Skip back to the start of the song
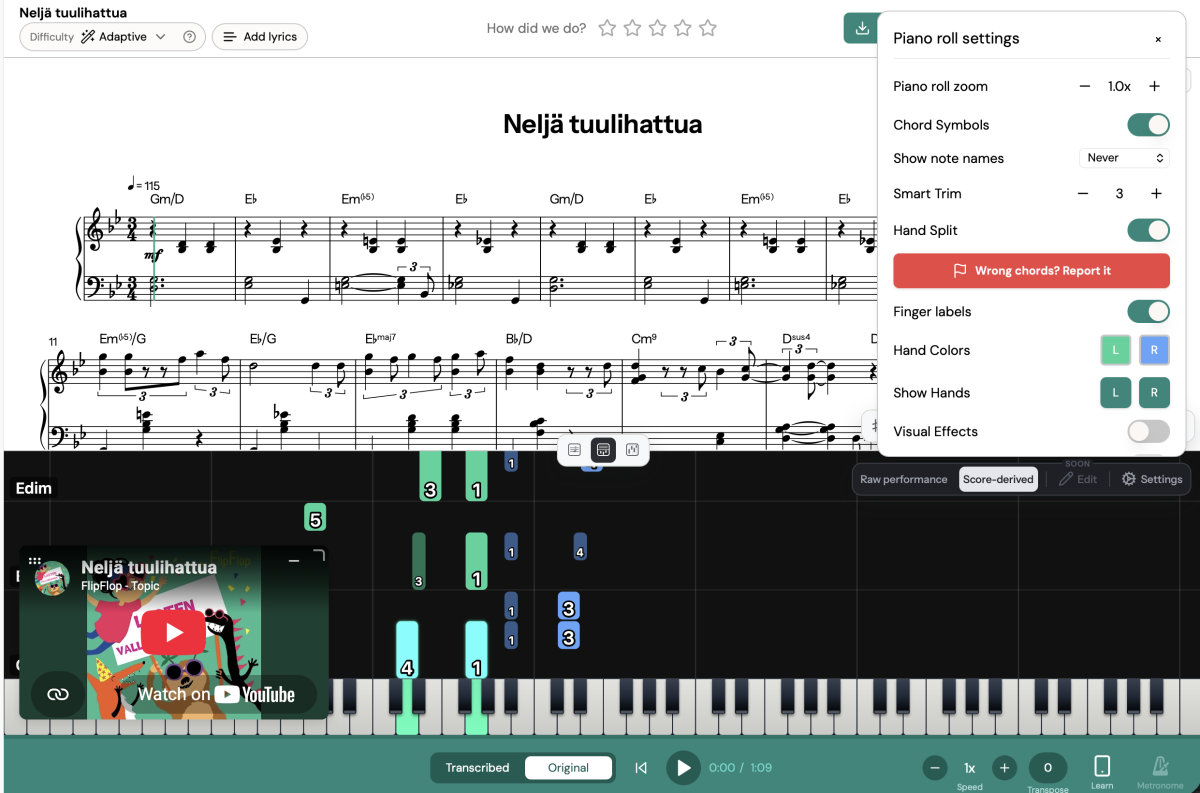Image resolution: width=1200 pixels, height=793 pixels. coord(641,768)
